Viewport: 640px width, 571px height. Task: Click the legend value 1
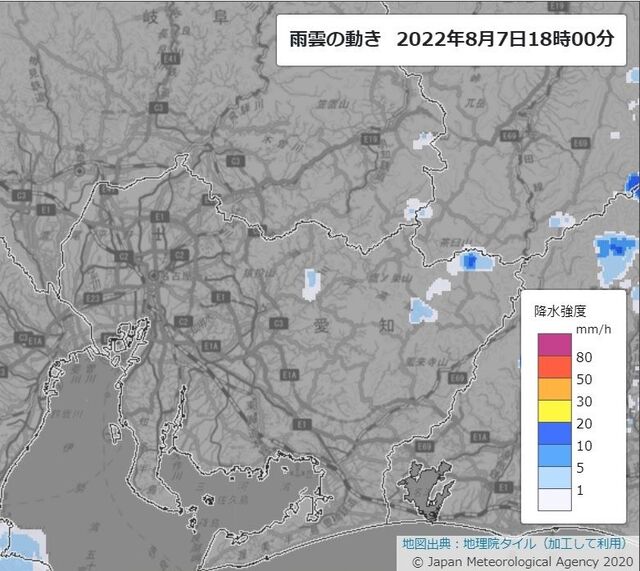coord(580,490)
